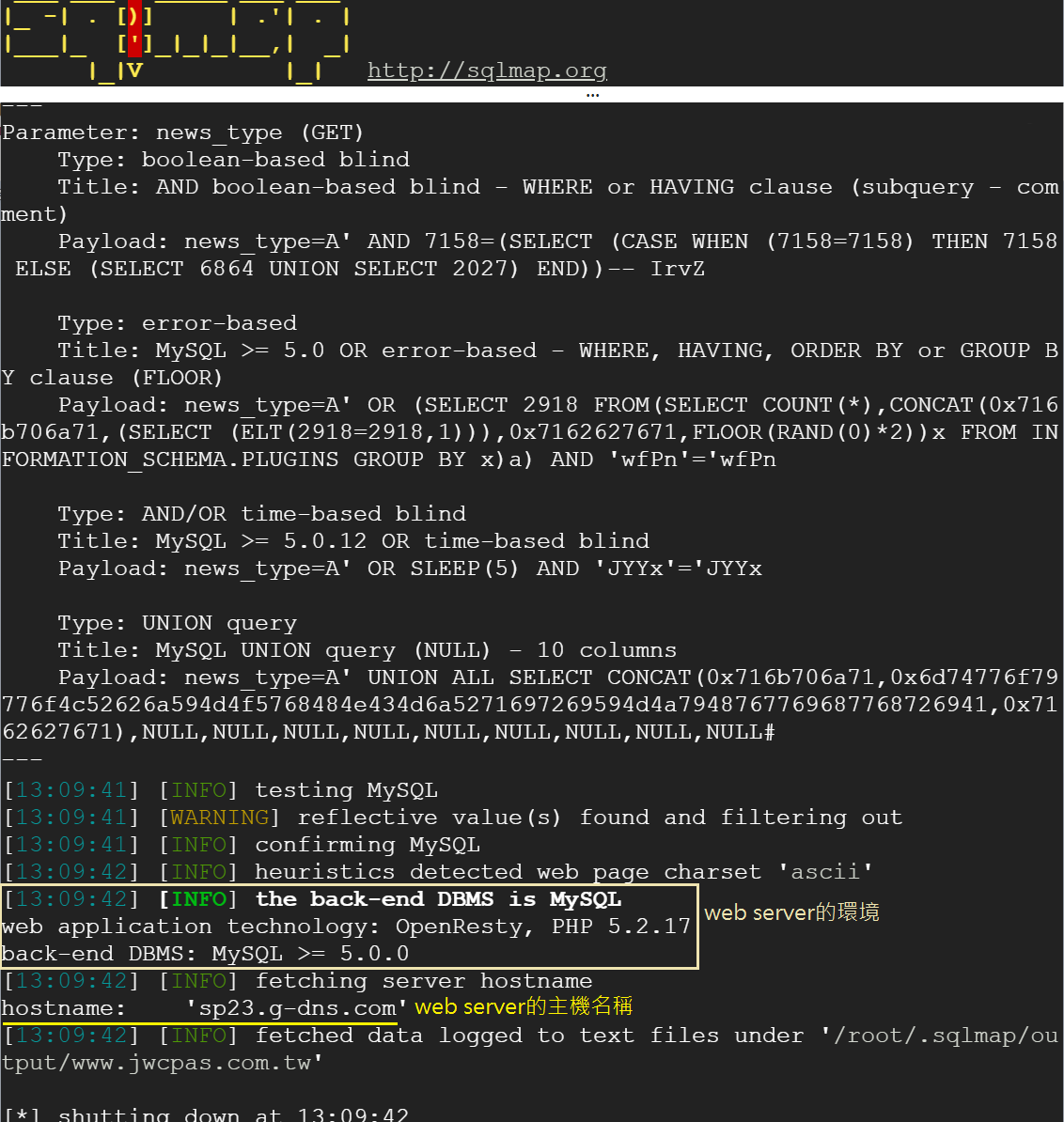Image resolution: width=1064 pixels, height=1122 pixels.
Task: Click 'Y clause (FLOOR)' text
Action: pyautogui.click(x=113, y=378)
